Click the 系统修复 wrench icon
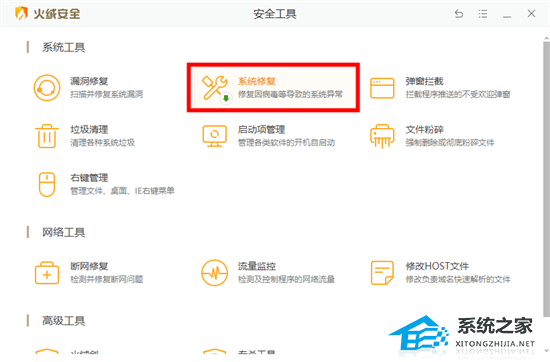Viewport: 550px width, 362px height. pos(215,87)
